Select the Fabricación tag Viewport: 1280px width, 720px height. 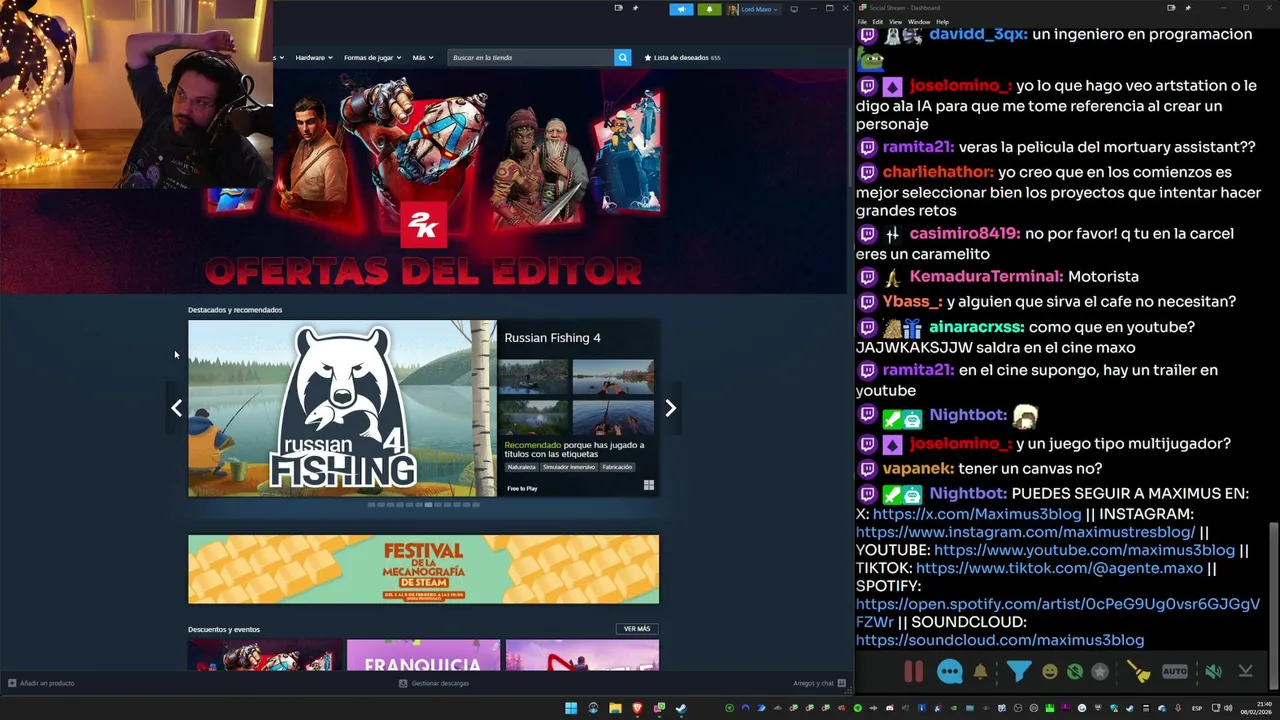point(617,467)
